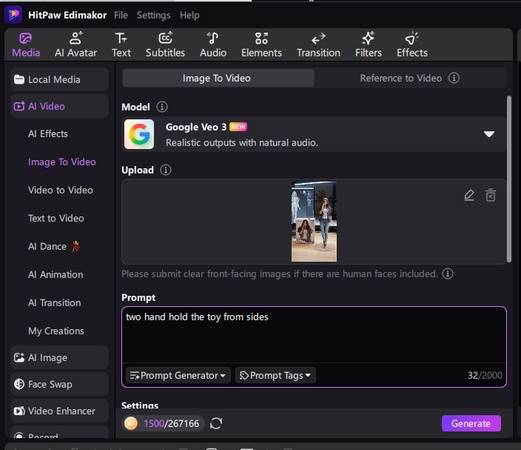Screen dimensions: 521x450
Task: Delete the uploaded image with the trash icon
Action: pos(490,195)
